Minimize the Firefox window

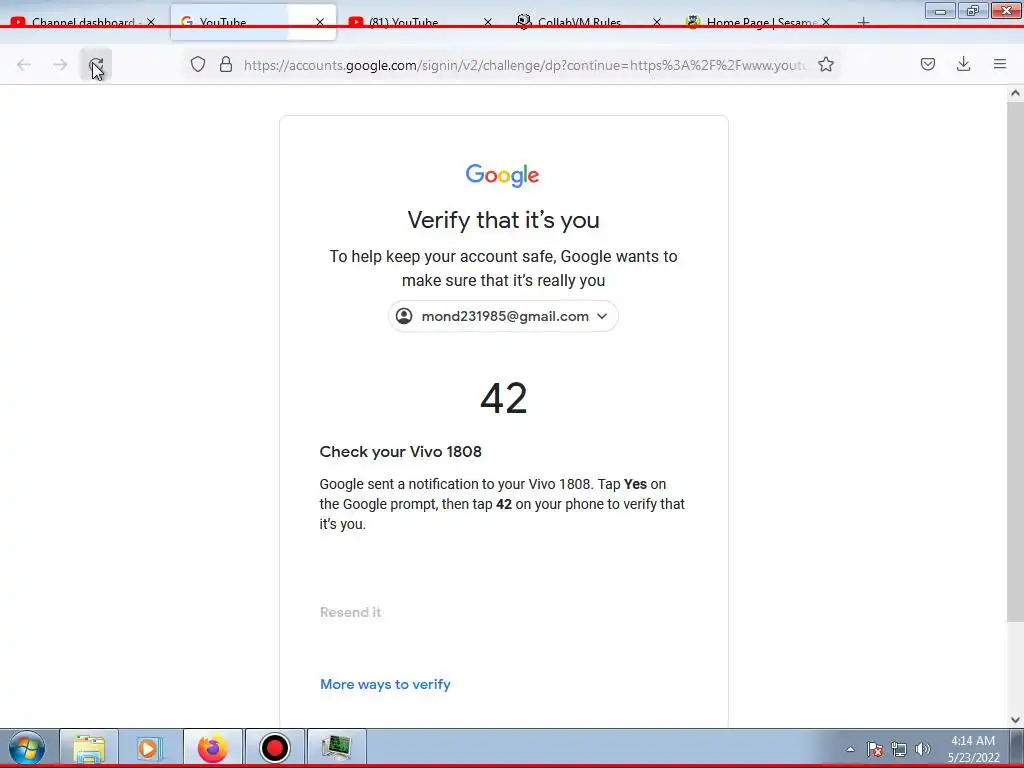point(940,10)
